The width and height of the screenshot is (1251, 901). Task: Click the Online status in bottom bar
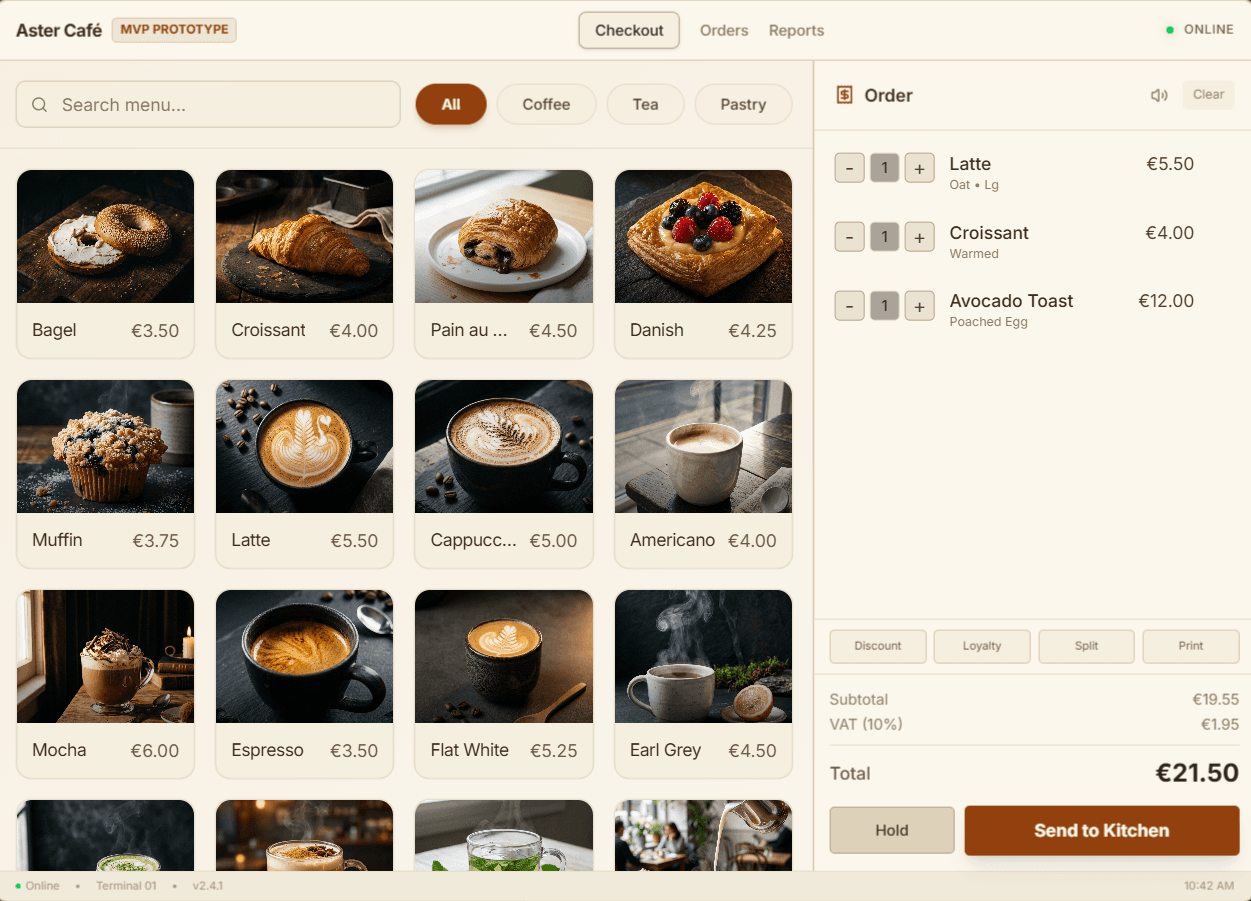[37, 886]
